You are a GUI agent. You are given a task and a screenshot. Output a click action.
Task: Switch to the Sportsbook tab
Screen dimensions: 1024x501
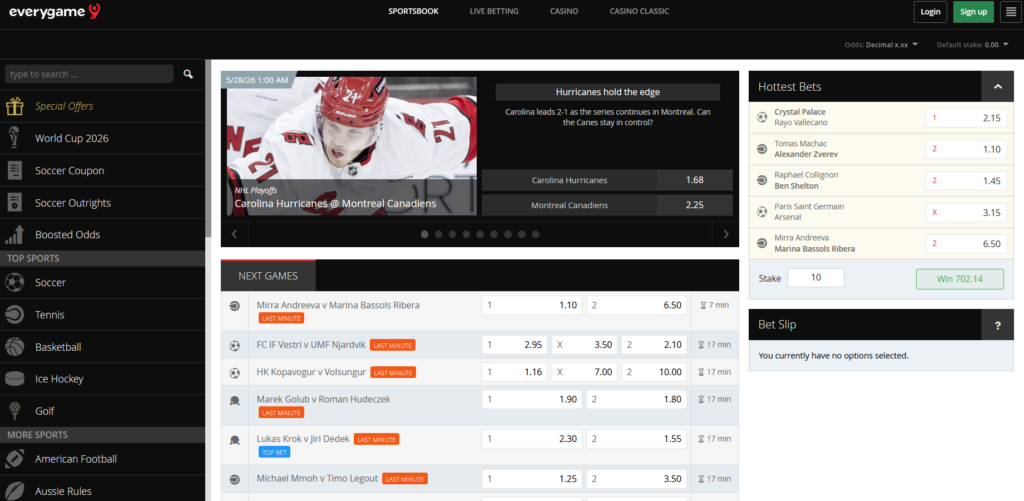413,11
